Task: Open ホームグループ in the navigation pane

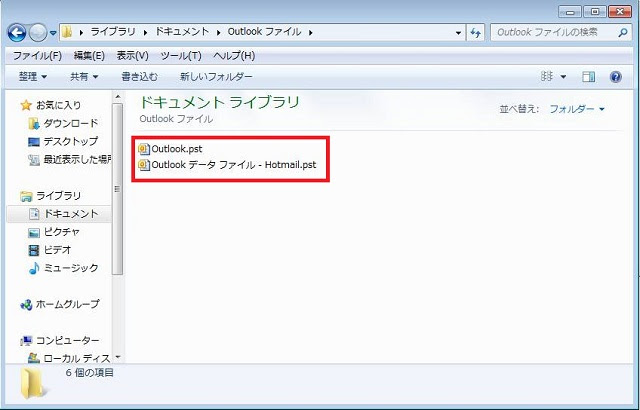Action: [x=68, y=304]
